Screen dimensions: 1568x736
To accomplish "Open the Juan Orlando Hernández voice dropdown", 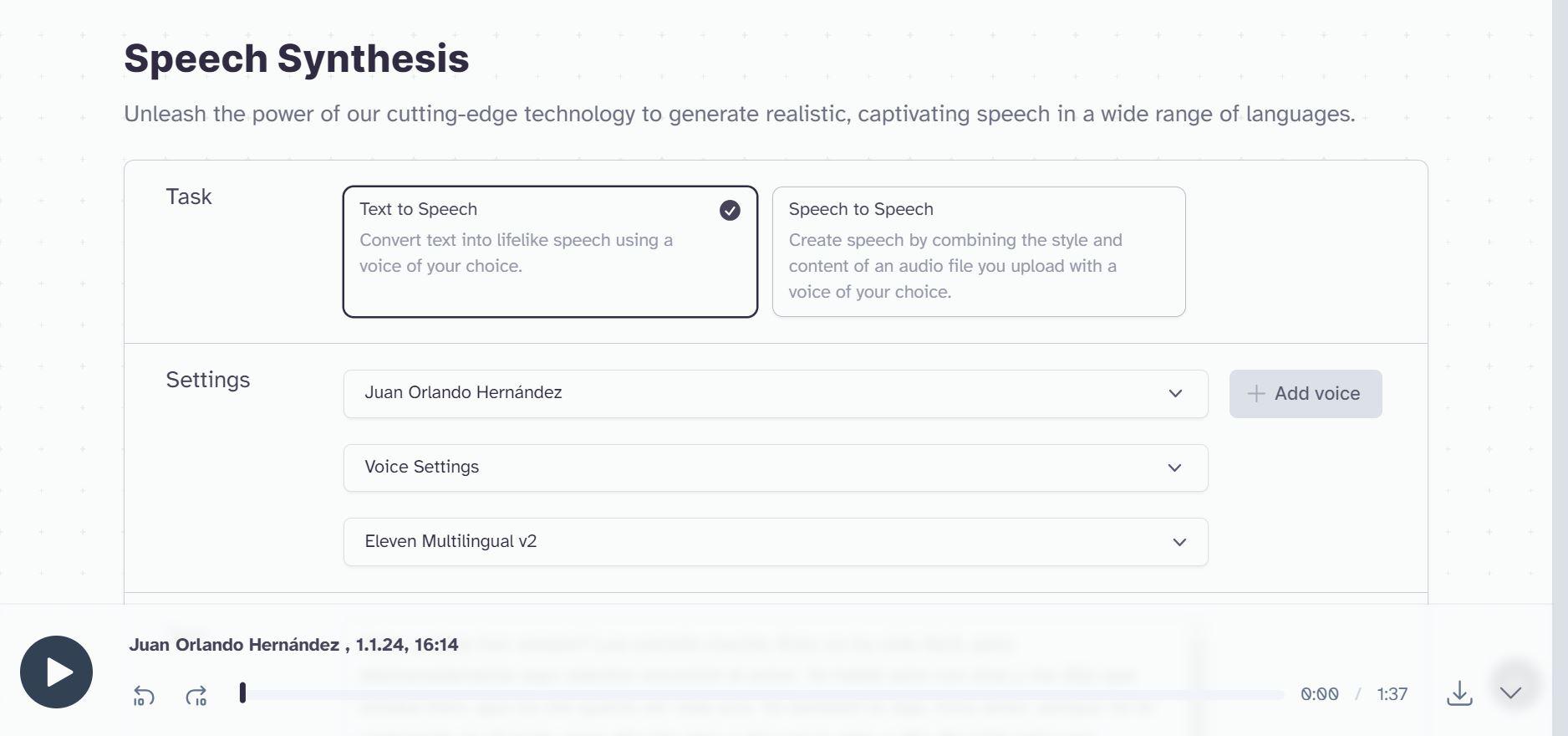I will [x=775, y=393].
